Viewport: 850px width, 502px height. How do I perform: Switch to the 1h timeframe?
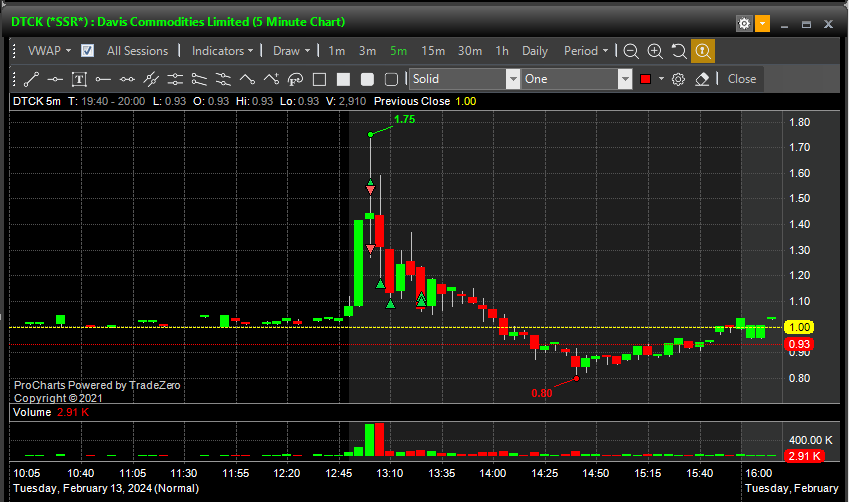point(502,51)
